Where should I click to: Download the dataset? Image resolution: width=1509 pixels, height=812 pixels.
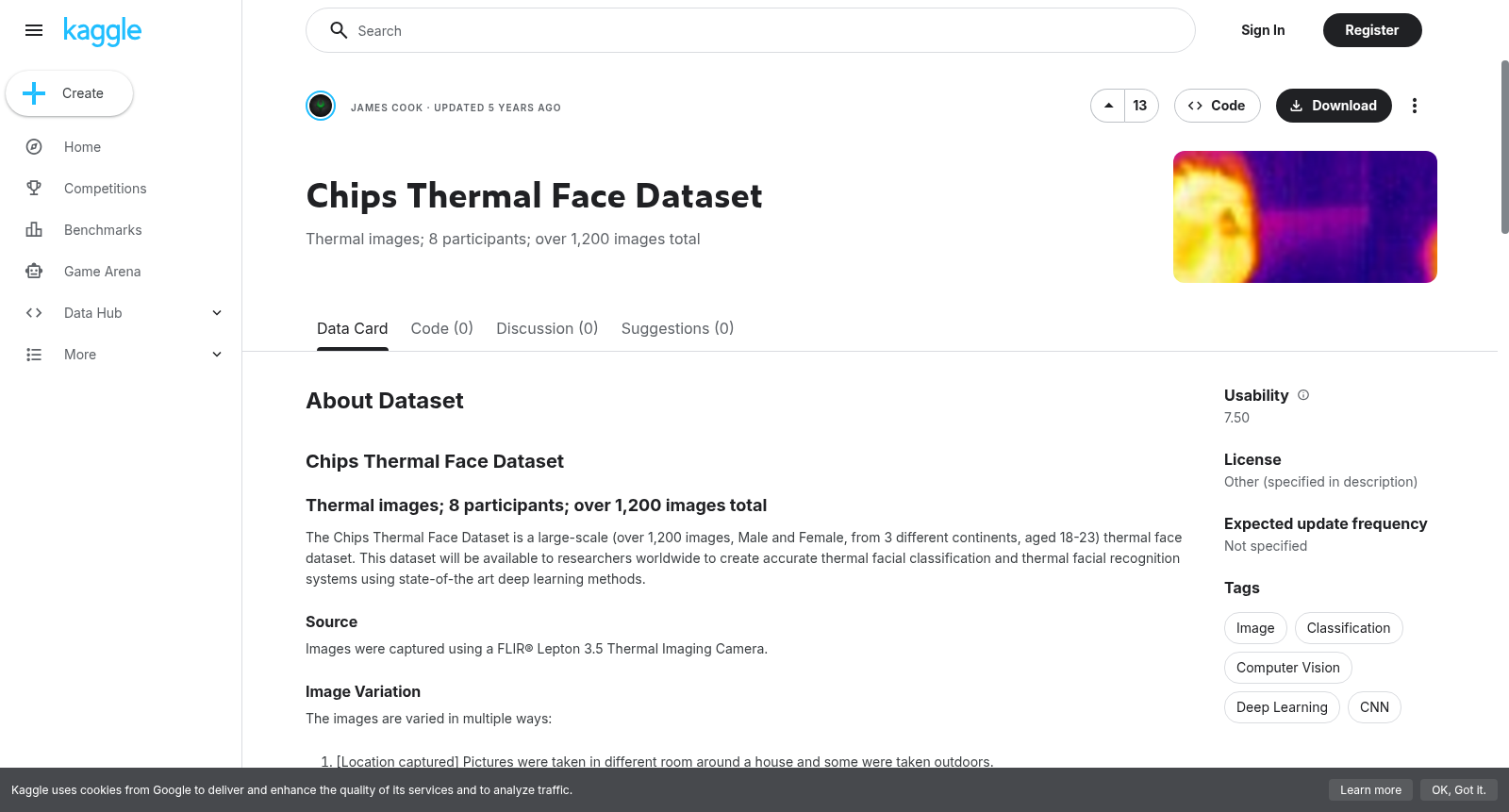coord(1334,106)
